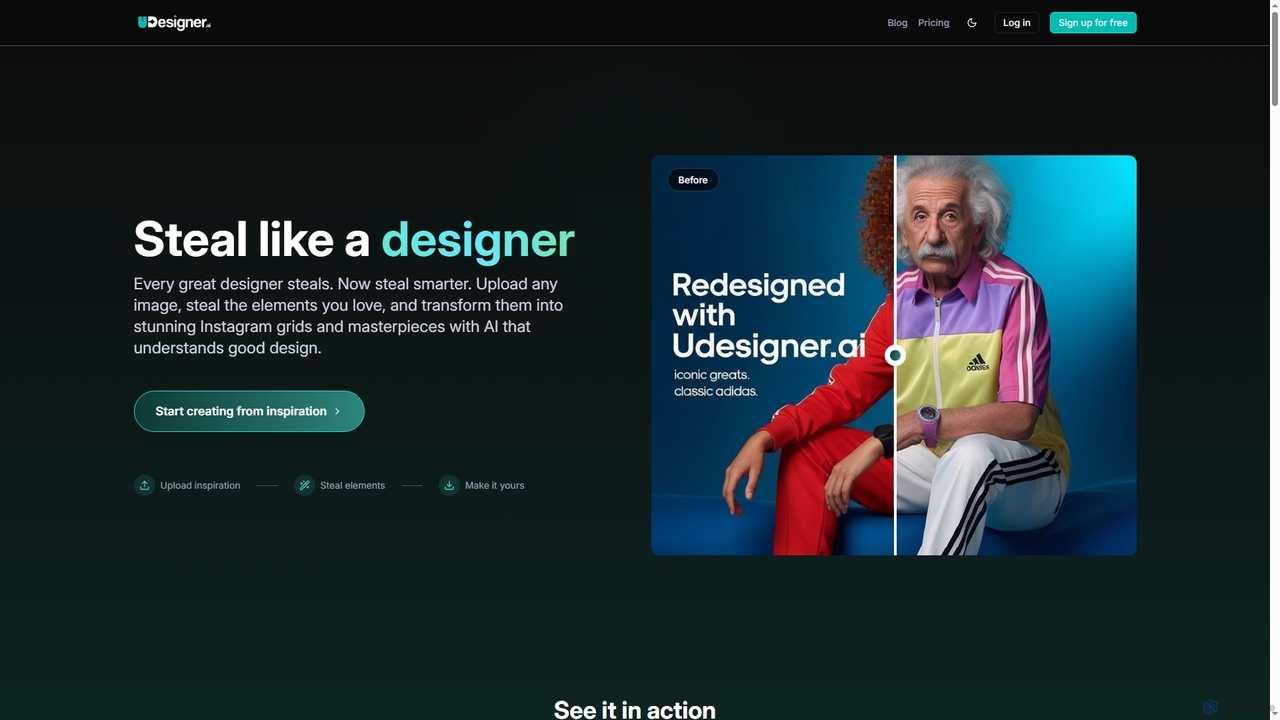Click the Einstein comparison image
The width and height of the screenshot is (1280, 720).
coord(894,355)
